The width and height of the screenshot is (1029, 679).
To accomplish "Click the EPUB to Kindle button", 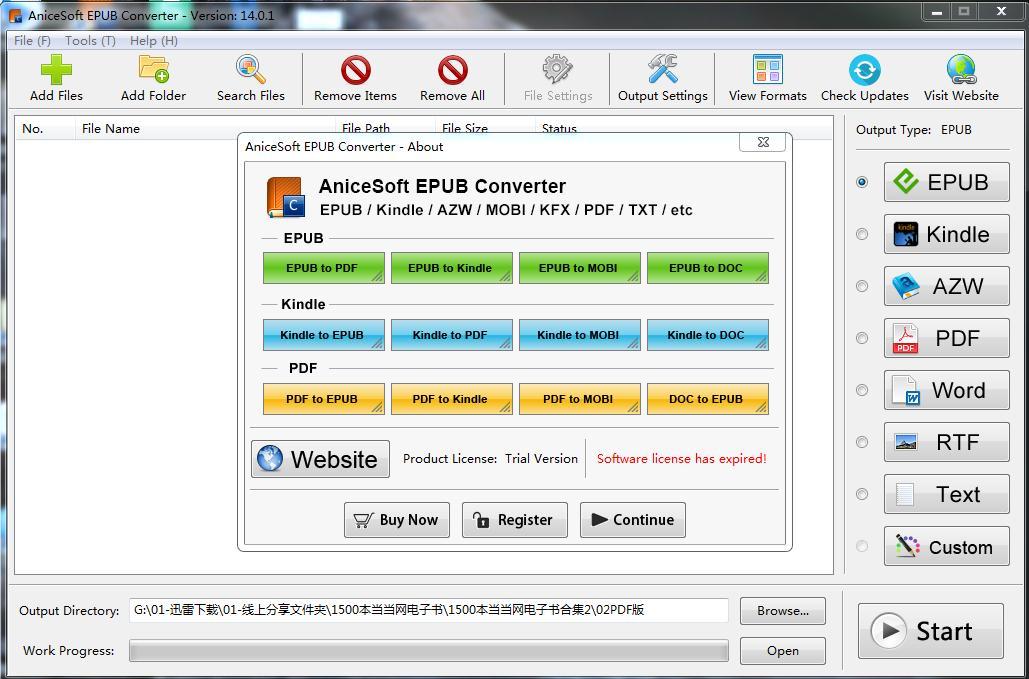I will pyautogui.click(x=452, y=268).
